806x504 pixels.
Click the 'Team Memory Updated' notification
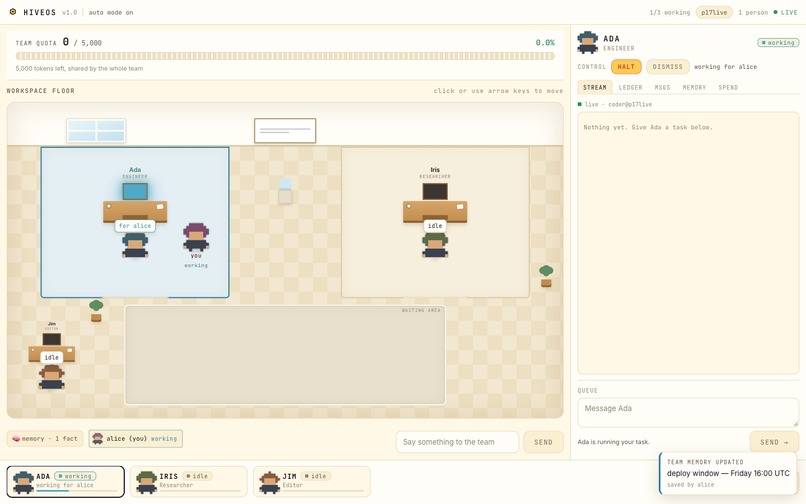[x=727, y=473]
